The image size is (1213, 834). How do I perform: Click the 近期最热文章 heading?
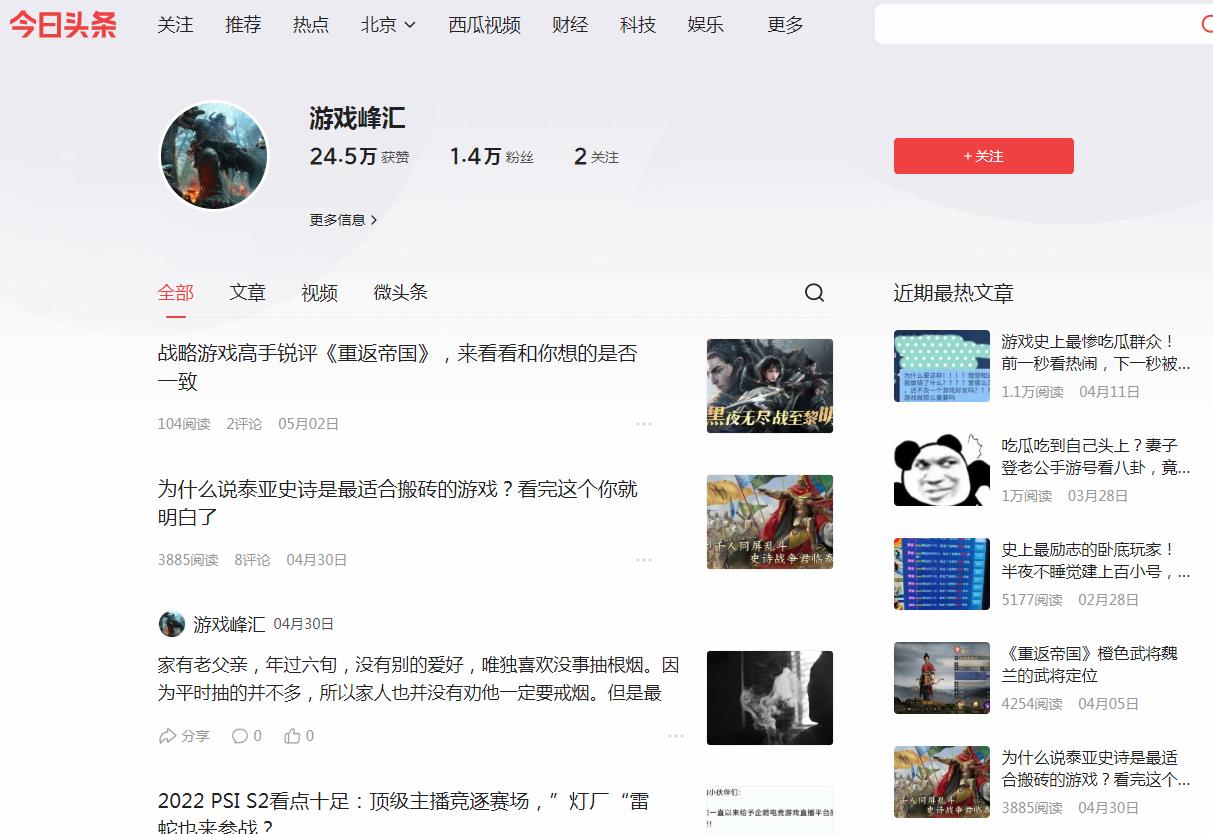pos(953,293)
